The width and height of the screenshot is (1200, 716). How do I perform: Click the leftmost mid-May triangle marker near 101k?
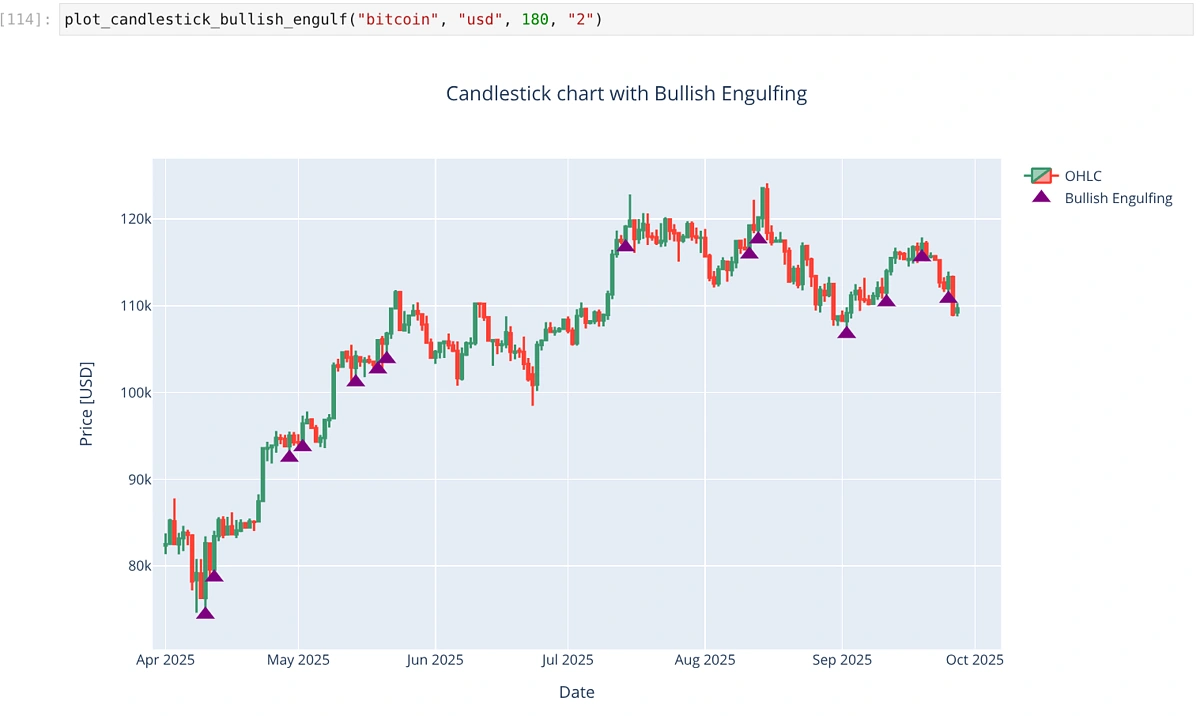tap(356, 379)
